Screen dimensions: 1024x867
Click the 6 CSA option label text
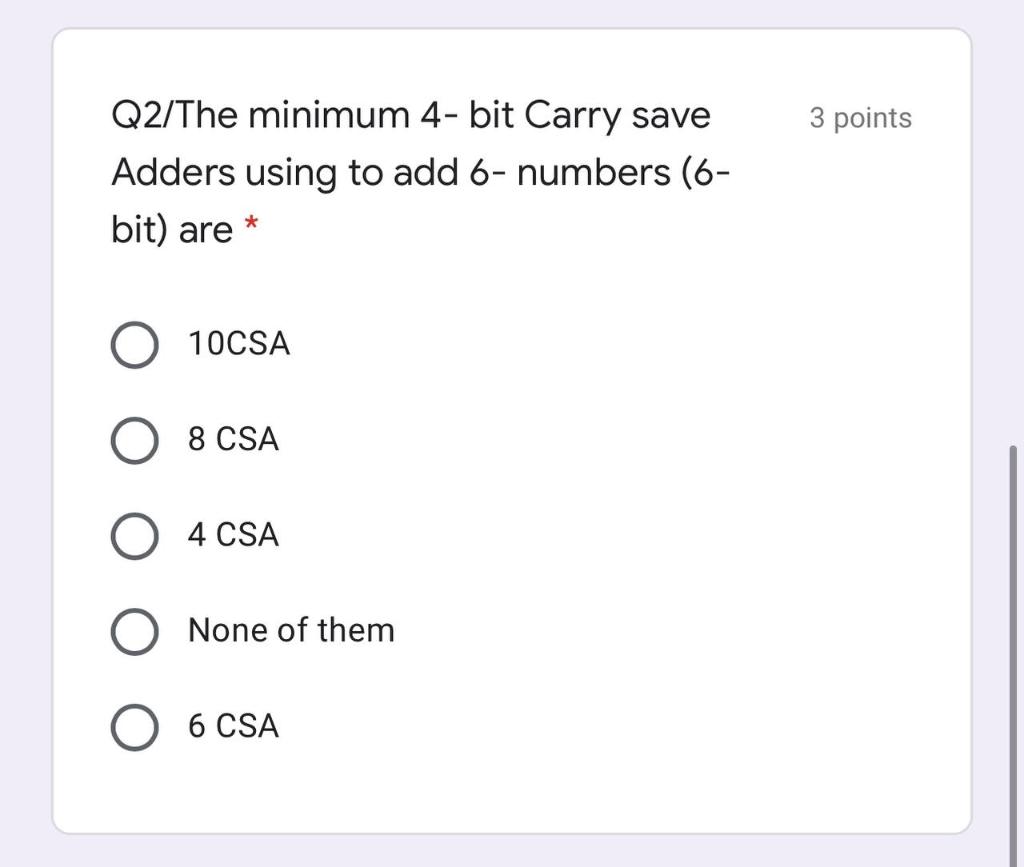232,727
